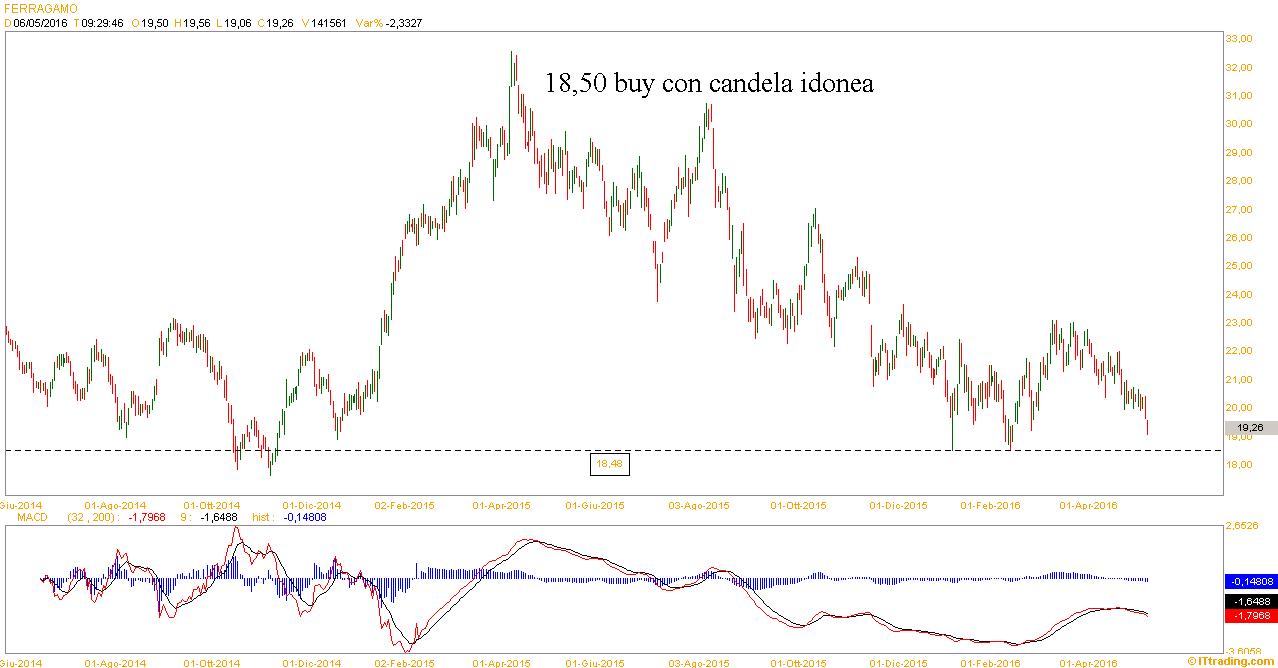The image size is (1278, 668).
Task: Click the 26,00 price axis label
Action: (1240, 238)
